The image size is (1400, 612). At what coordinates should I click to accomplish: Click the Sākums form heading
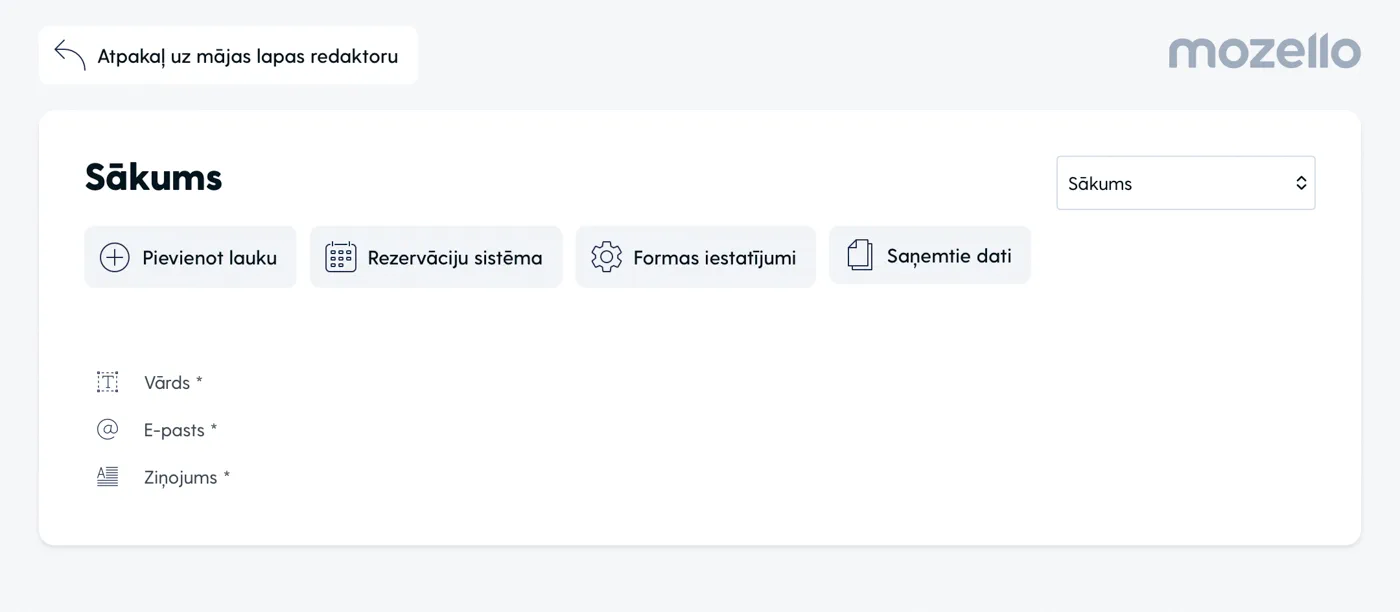point(153,178)
